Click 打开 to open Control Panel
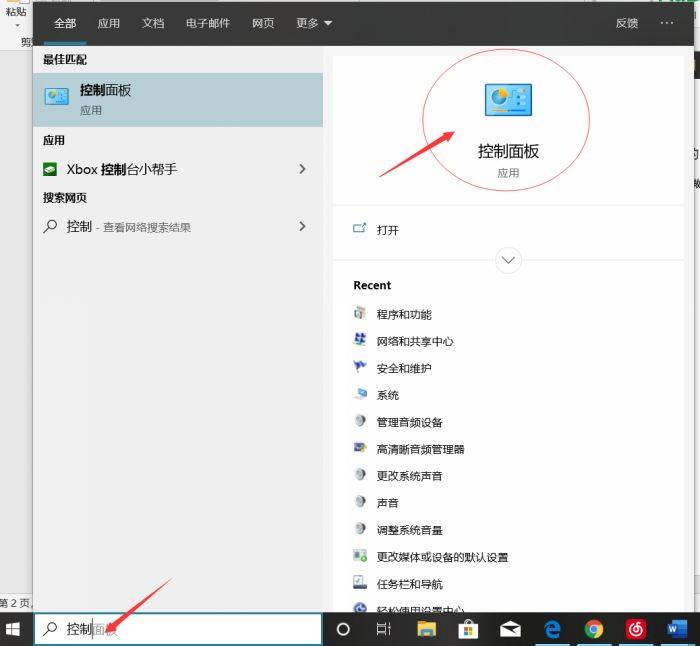The height and width of the screenshot is (646, 700). click(x=388, y=230)
